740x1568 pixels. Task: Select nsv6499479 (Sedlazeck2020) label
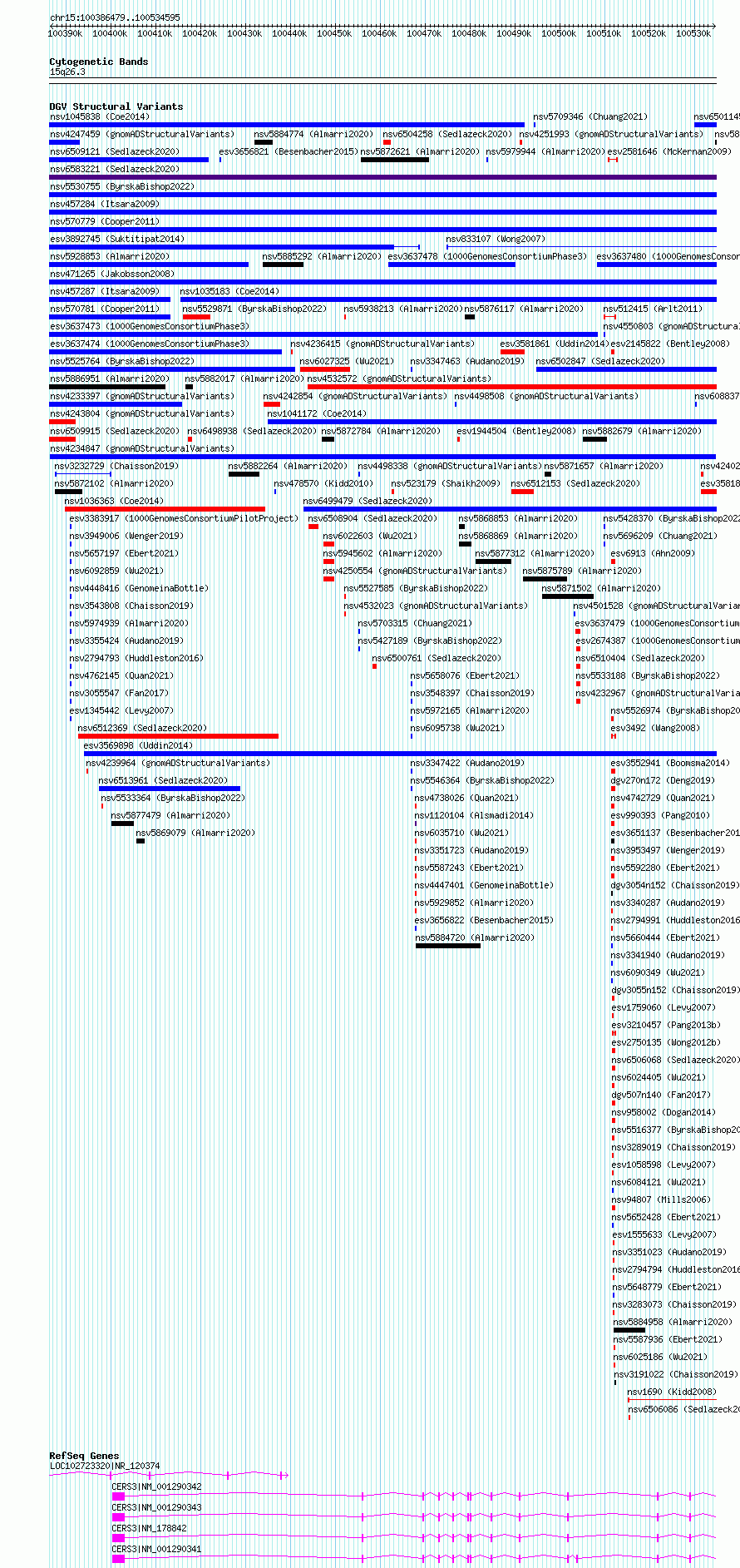(x=368, y=501)
